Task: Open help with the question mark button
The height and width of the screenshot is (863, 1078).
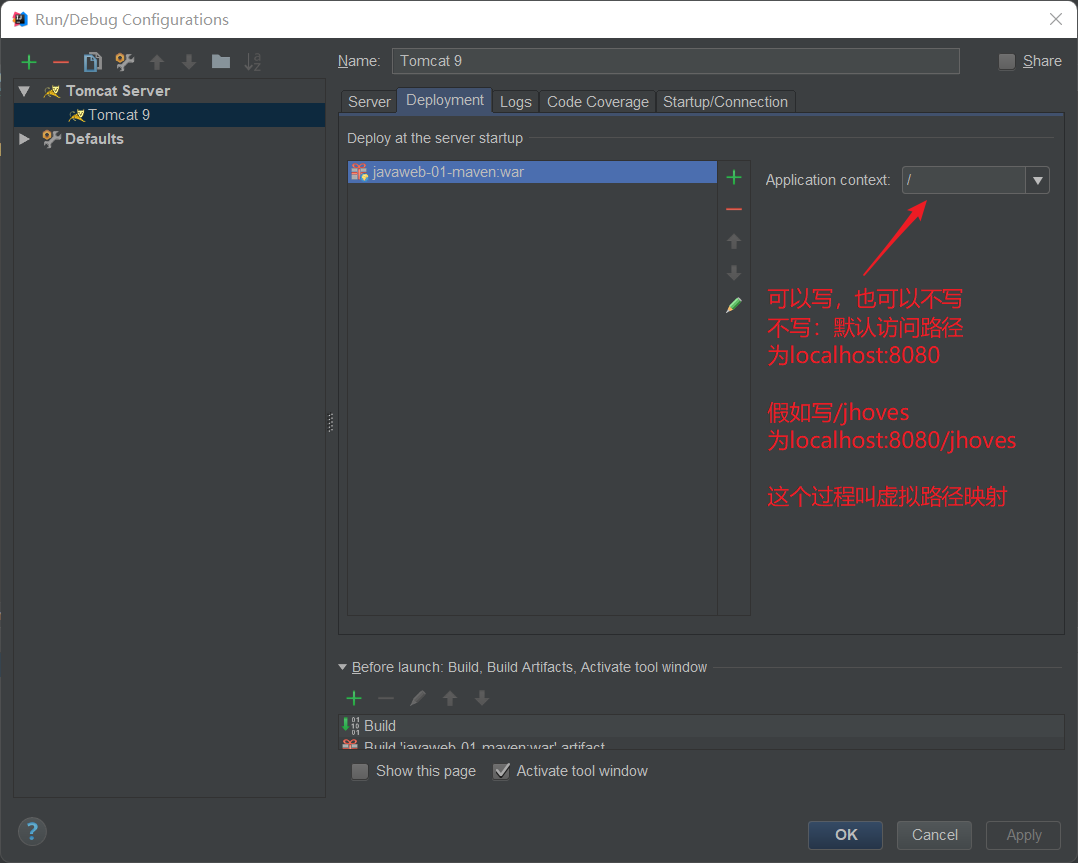Action: point(32,831)
